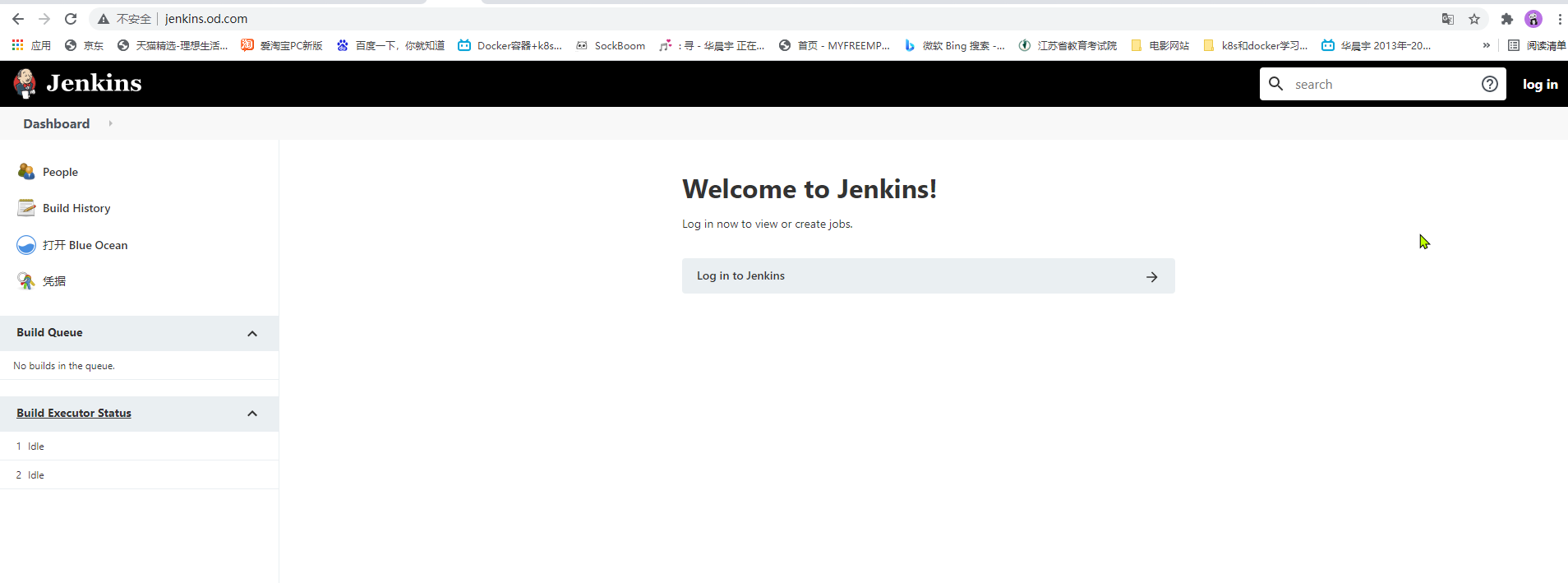
Task: Reload the Jenkins page
Action: (x=71, y=19)
